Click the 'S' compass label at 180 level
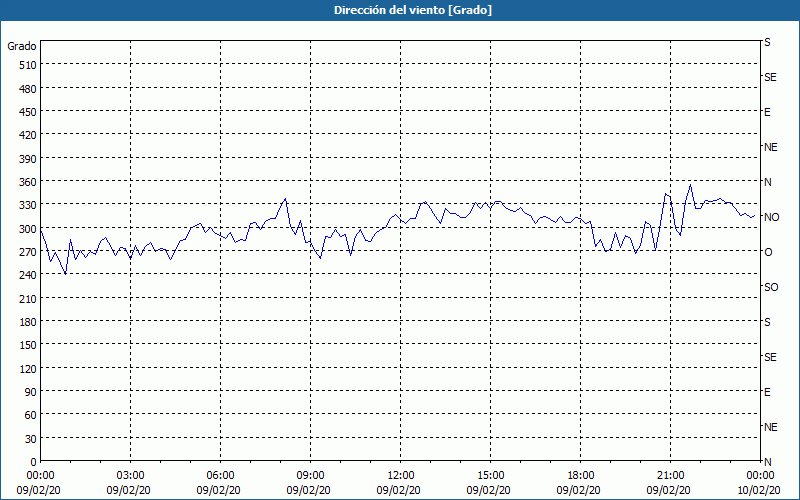 click(767, 322)
